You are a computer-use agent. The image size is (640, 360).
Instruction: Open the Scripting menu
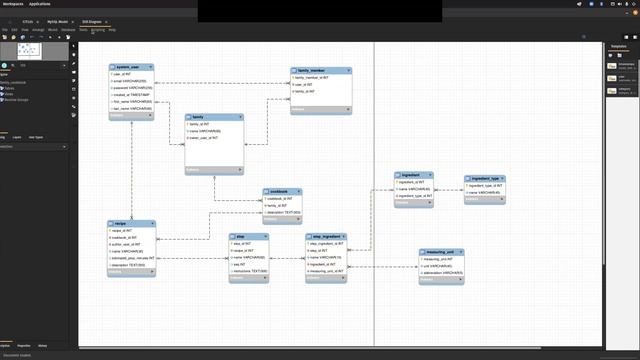(98, 30)
